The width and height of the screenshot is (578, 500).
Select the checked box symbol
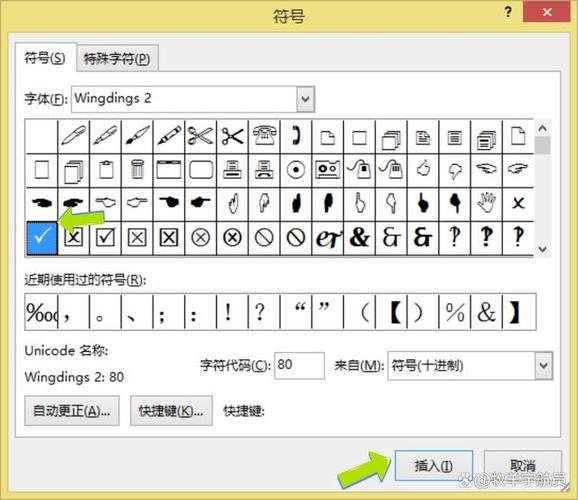tap(105, 238)
